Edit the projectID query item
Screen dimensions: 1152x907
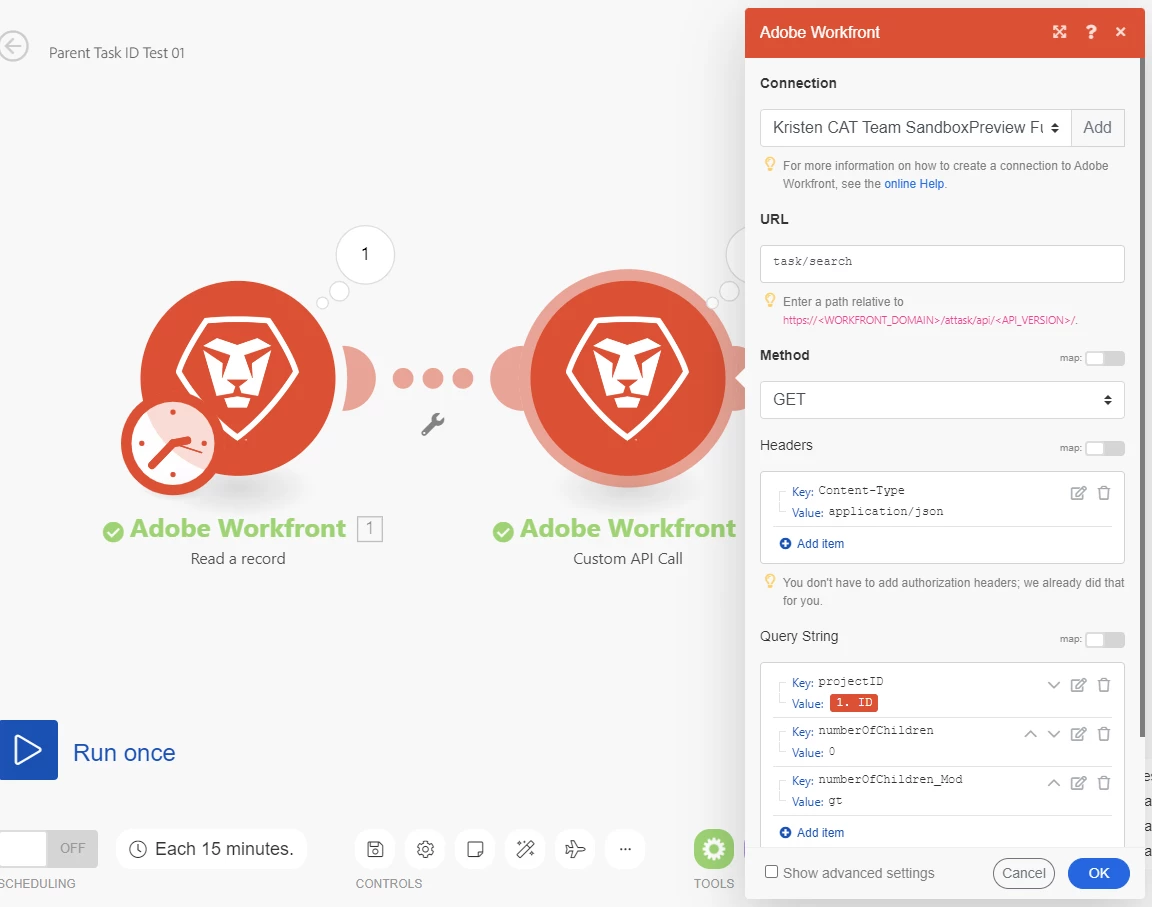tap(1078, 685)
